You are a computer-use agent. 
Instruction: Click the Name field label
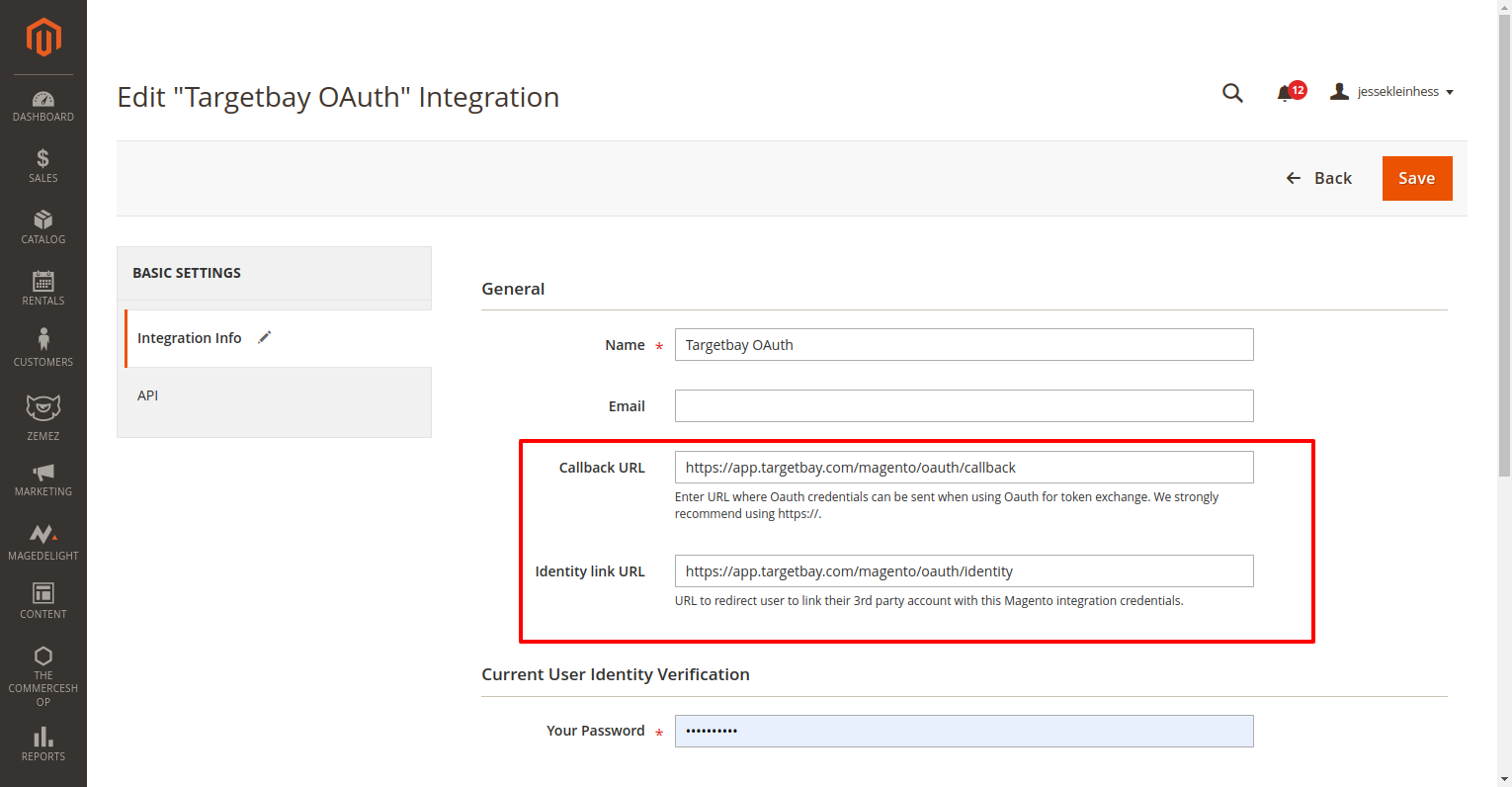coord(625,345)
